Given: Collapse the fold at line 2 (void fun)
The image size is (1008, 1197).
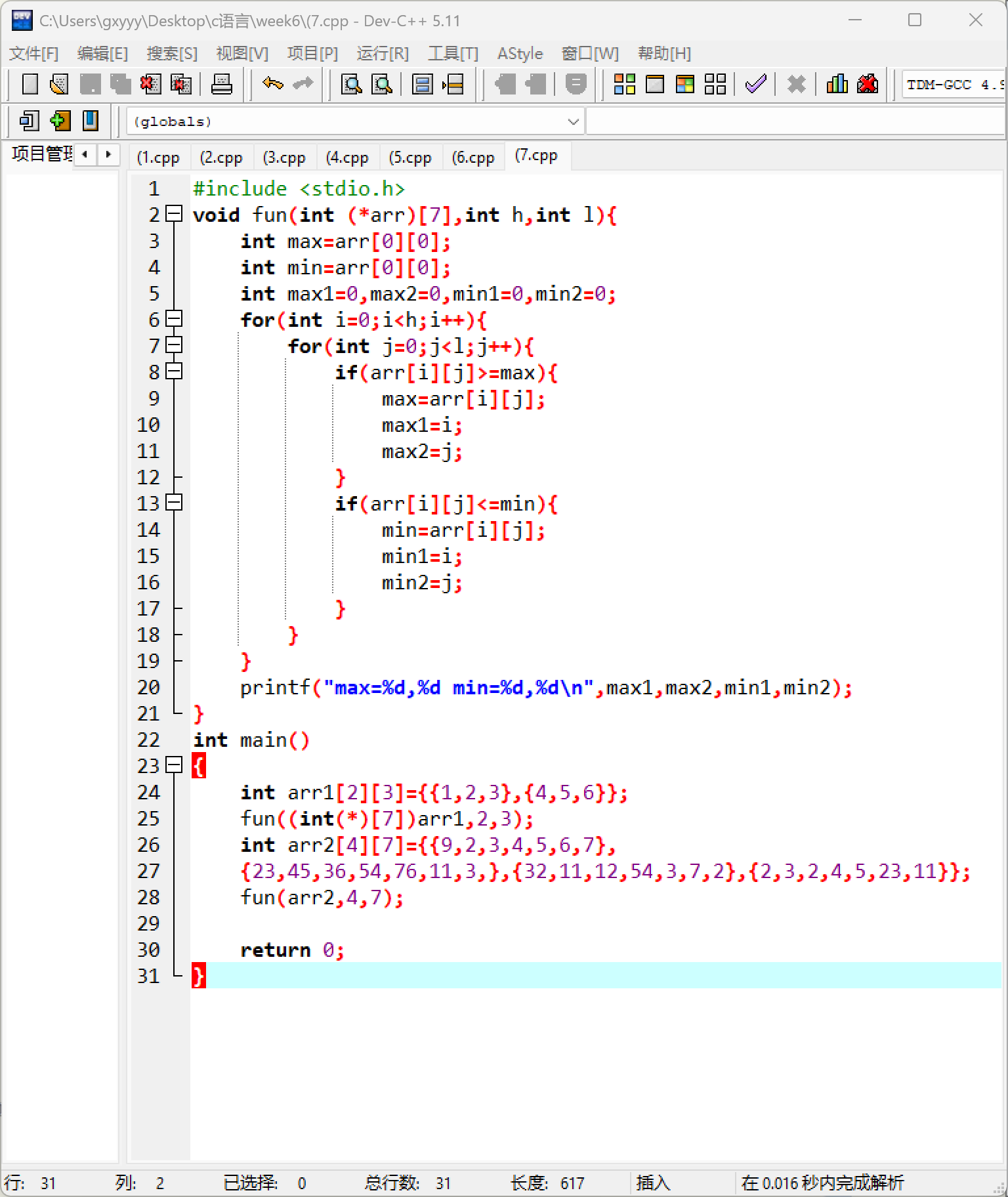Looking at the screenshot, I should (x=173, y=214).
